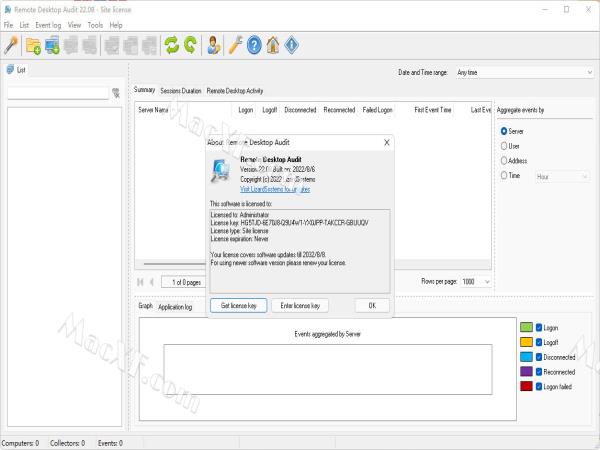Screen dimensions: 600x450
Task: Open the Visit LizardSystems link
Action: pyautogui.click(x=275, y=189)
